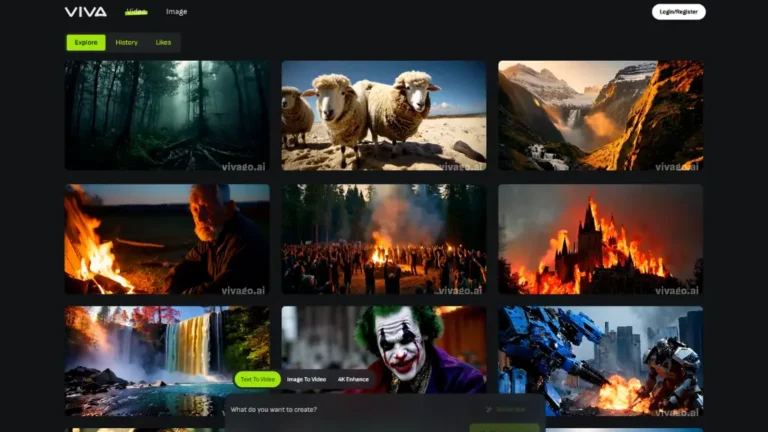Image resolution: width=768 pixels, height=432 pixels.
Task: Open the History tab
Action: point(127,43)
